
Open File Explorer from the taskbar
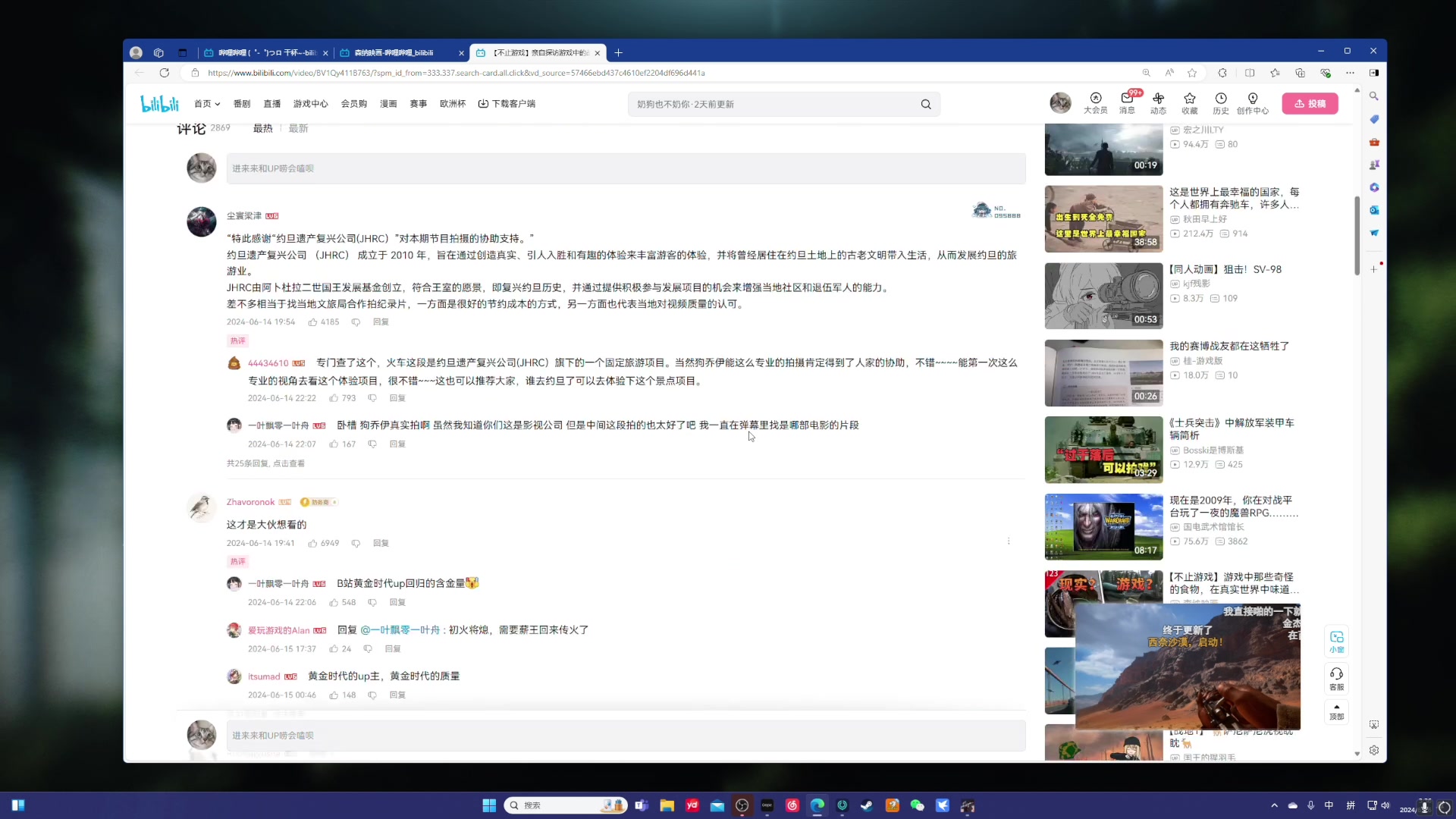[667, 805]
